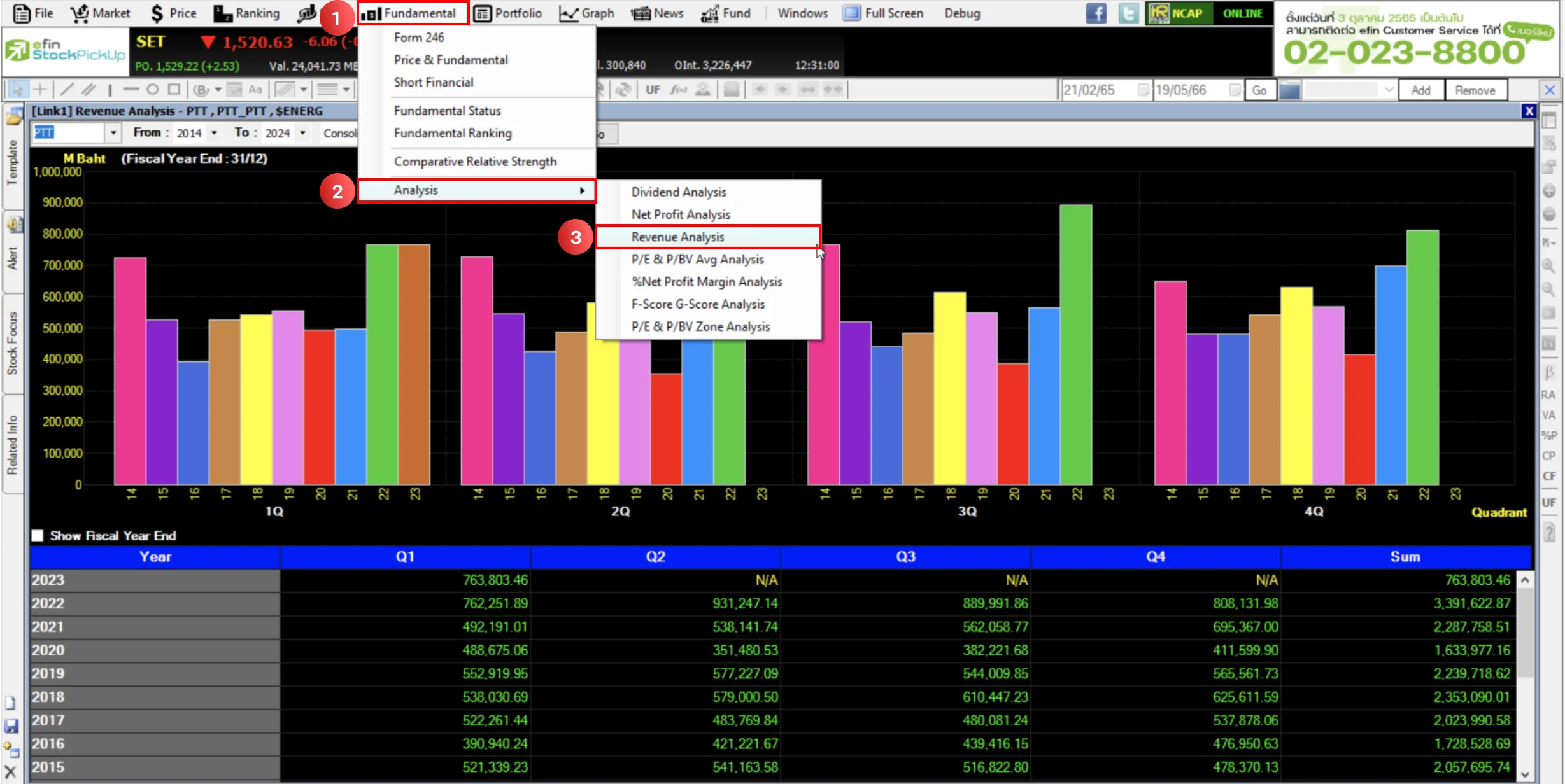Choose Revenue Analysis from the submenu
The height and width of the screenshot is (784, 1565).
click(x=708, y=237)
